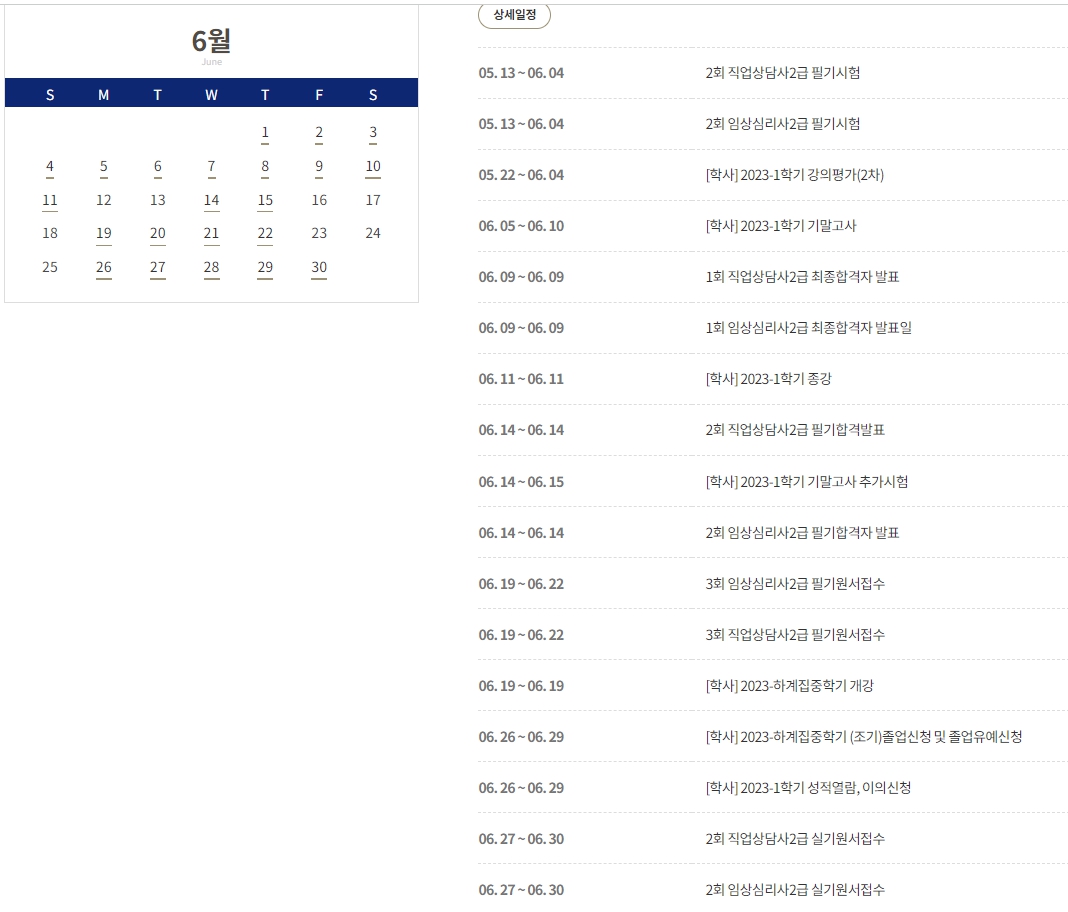The width and height of the screenshot is (1068, 912).
Task: Pick June 19 on the calendar
Action: tap(104, 234)
